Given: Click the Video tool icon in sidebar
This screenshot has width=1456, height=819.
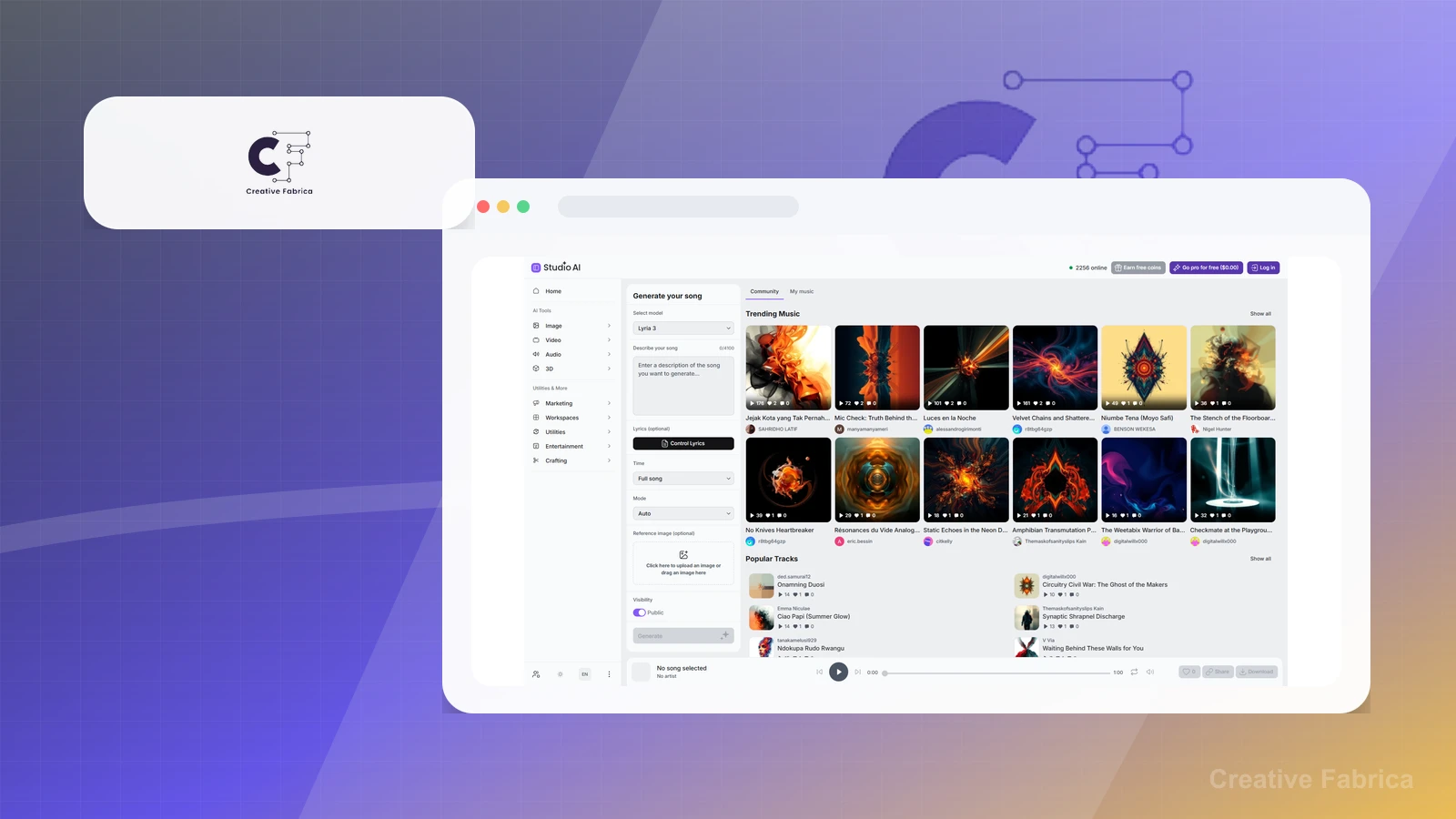Looking at the screenshot, I should [536, 340].
